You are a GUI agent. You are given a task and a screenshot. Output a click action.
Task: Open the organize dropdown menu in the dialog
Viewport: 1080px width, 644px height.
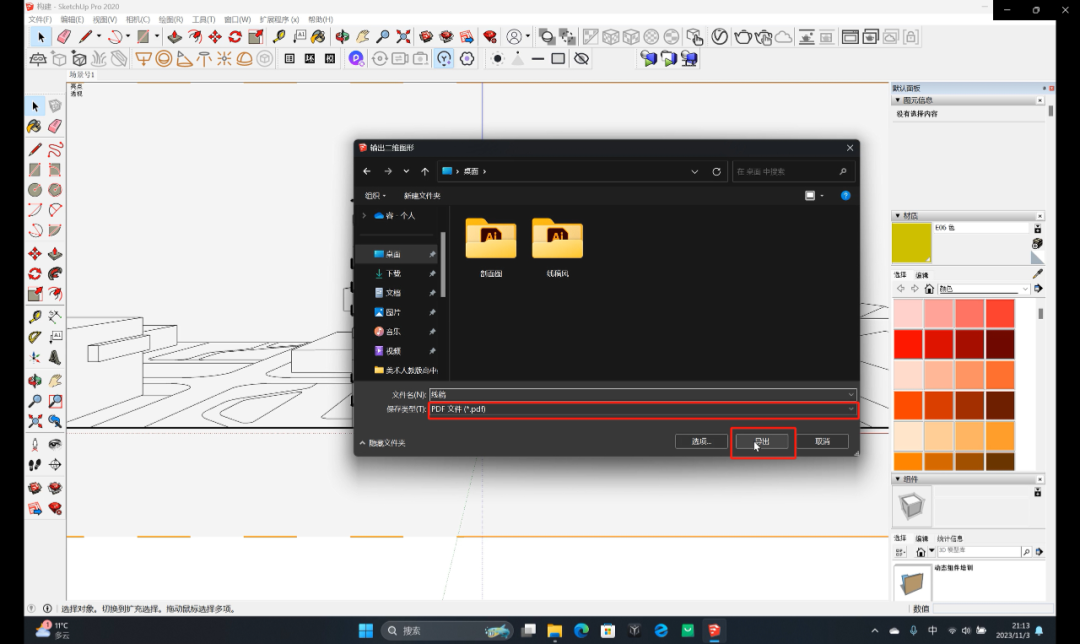click(x=375, y=196)
